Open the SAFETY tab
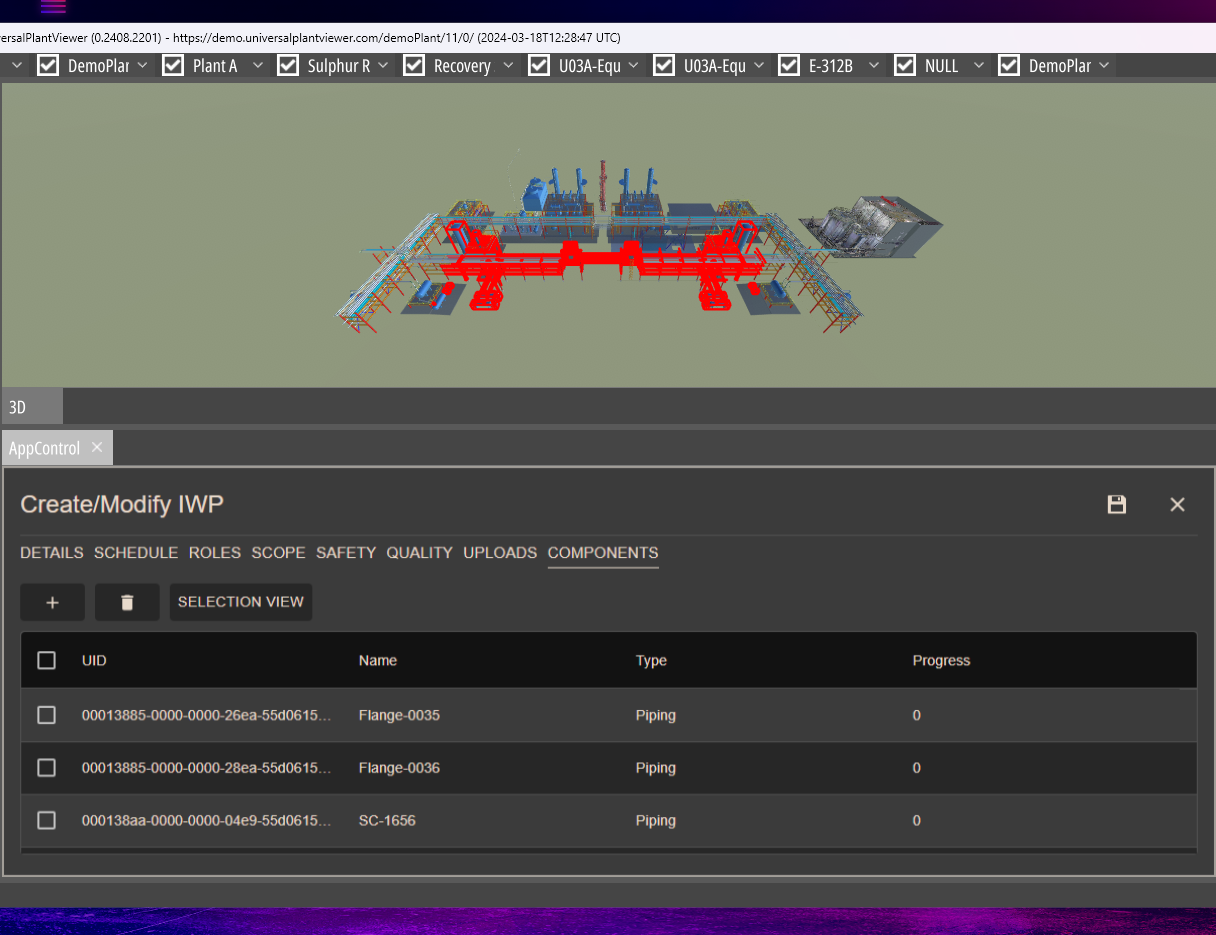The height and width of the screenshot is (935, 1216). [x=346, y=552]
